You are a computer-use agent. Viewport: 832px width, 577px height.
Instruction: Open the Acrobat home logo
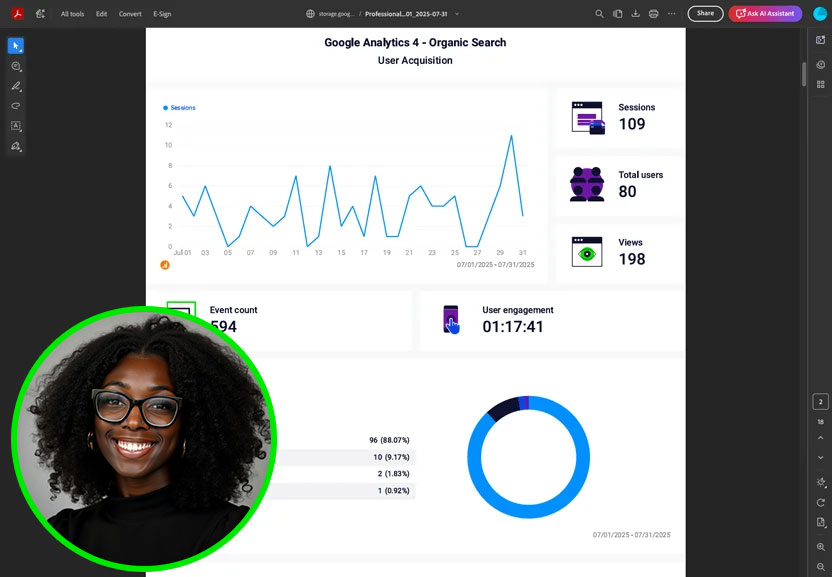[18, 14]
